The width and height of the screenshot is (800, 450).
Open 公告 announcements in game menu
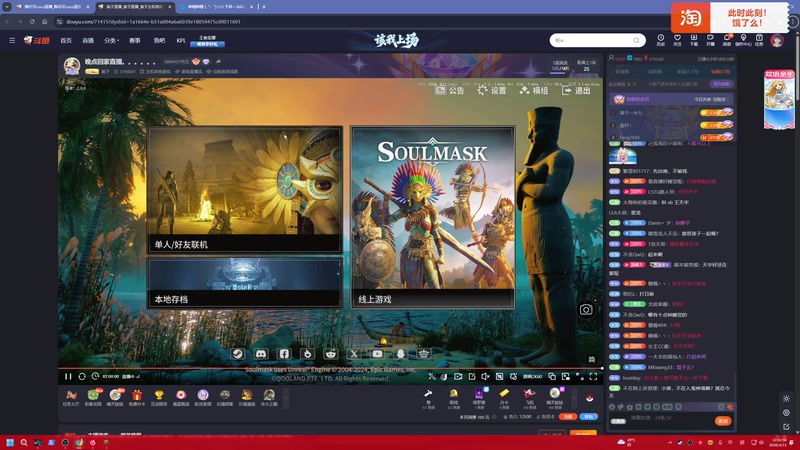tap(449, 90)
